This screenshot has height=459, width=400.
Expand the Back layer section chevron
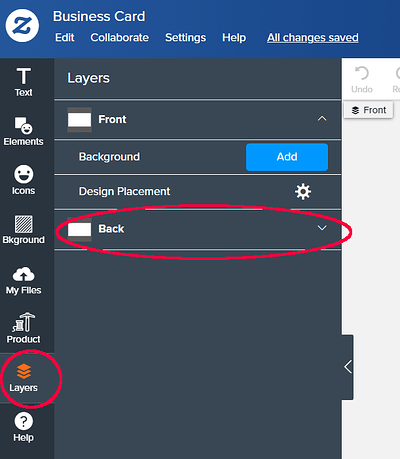tap(322, 228)
